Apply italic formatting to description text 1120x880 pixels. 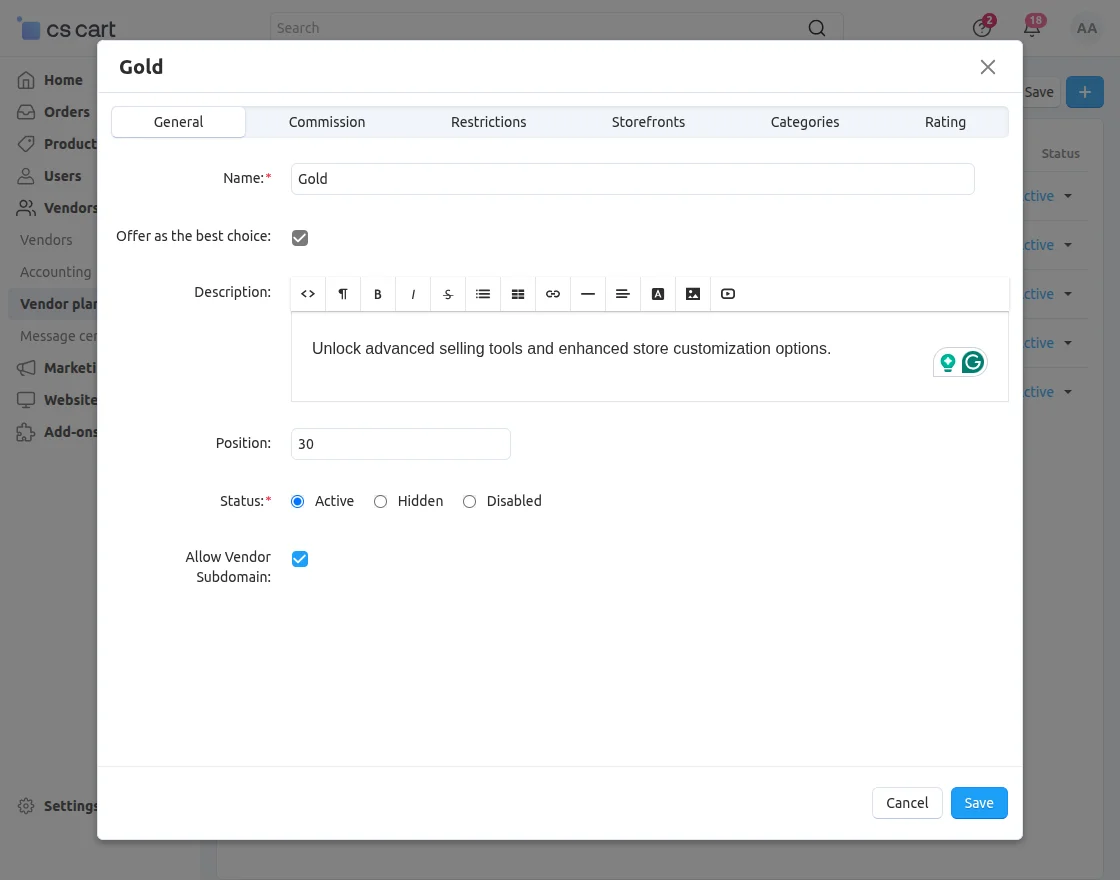pyautogui.click(x=412, y=293)
